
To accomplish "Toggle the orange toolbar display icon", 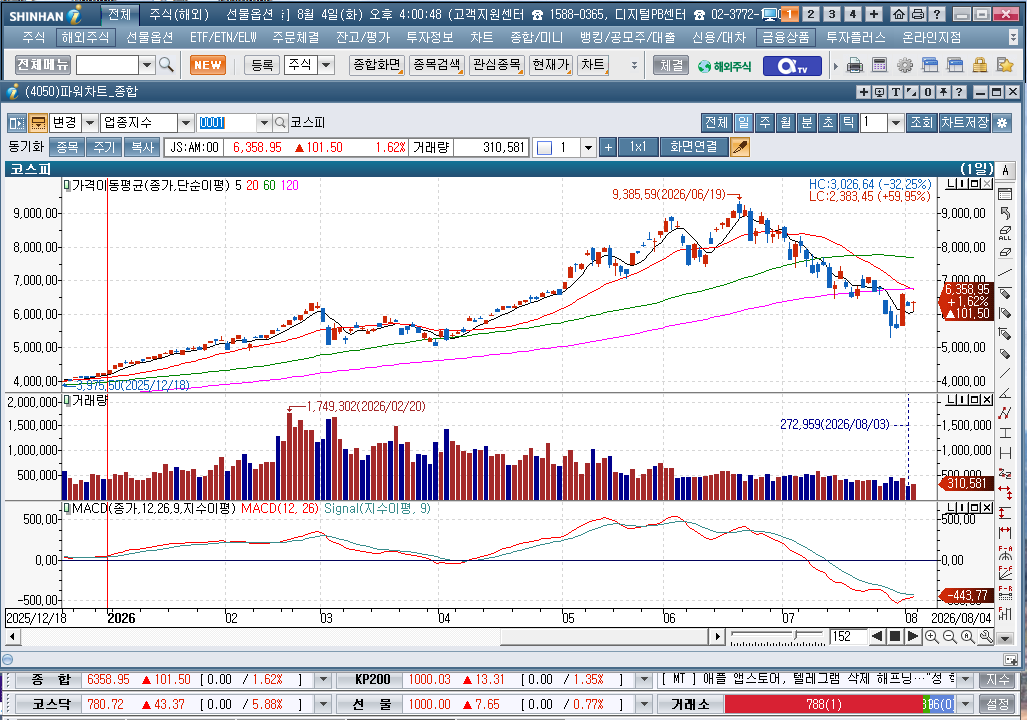I will click(x=38, y=123).
